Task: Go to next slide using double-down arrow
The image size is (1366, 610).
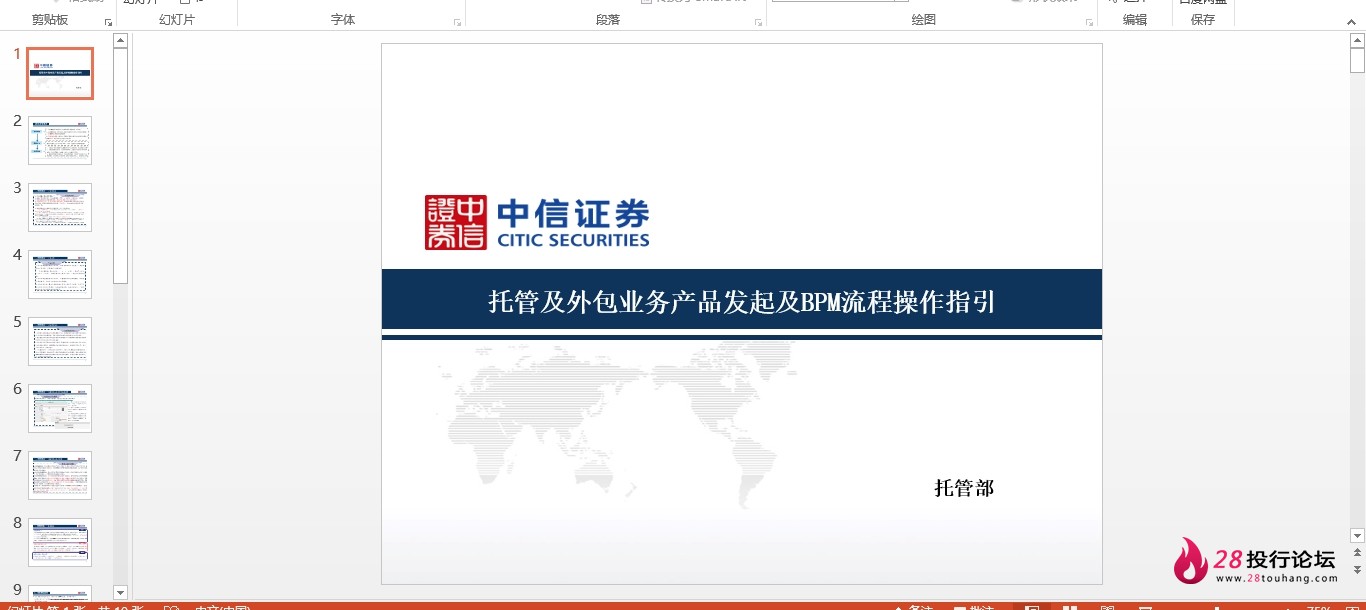Action: 1357,569
